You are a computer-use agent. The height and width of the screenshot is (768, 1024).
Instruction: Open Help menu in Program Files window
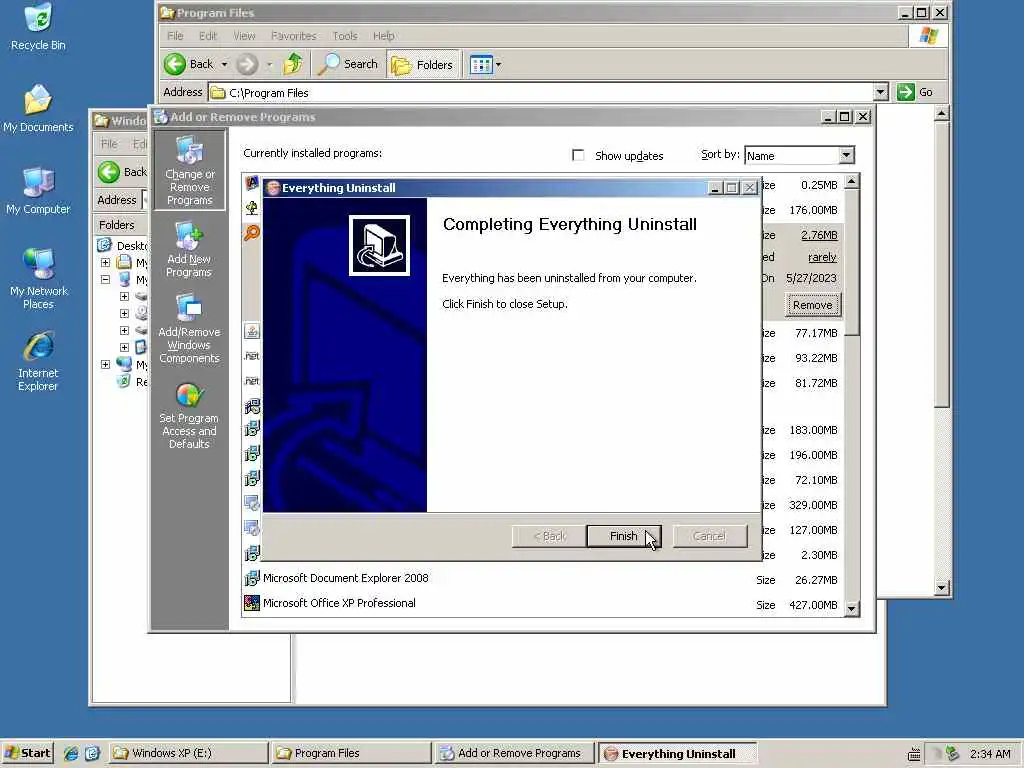point(383,36)
